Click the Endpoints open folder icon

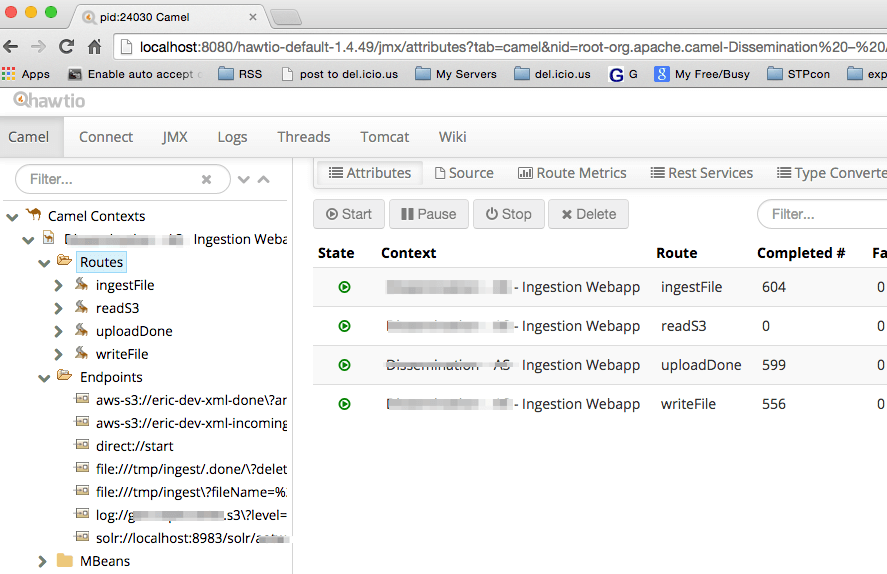pos(64,376)
